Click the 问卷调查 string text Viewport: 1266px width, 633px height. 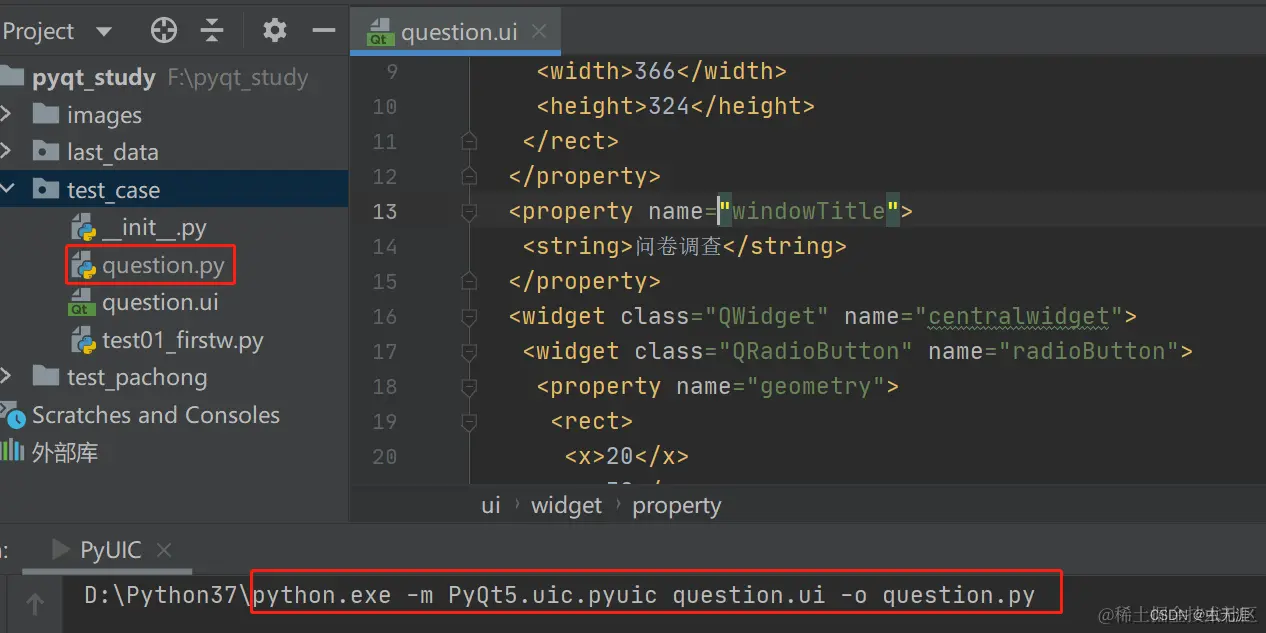(x=679, y=246)
